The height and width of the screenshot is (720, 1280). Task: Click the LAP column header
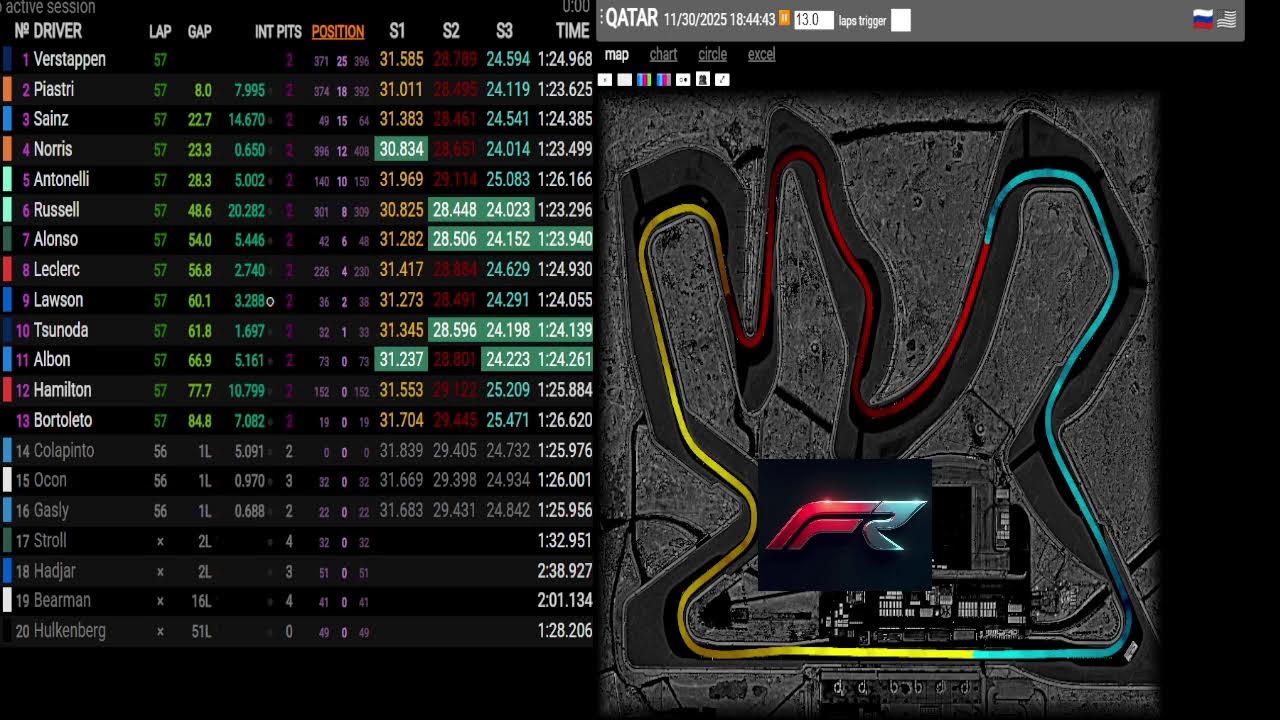coord(160,31)
